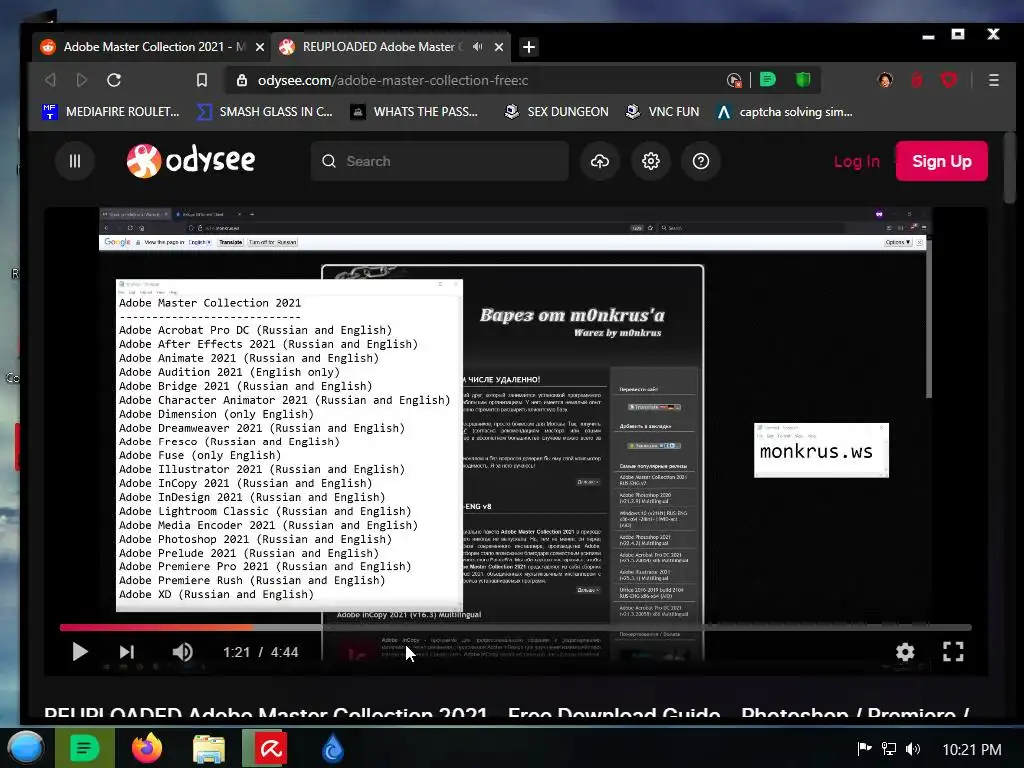The width and height of the screenshot is (1024, 768).
Task: Mute the tab audio speaker icon
Action: pyautogui.click(x=477, y=47)
